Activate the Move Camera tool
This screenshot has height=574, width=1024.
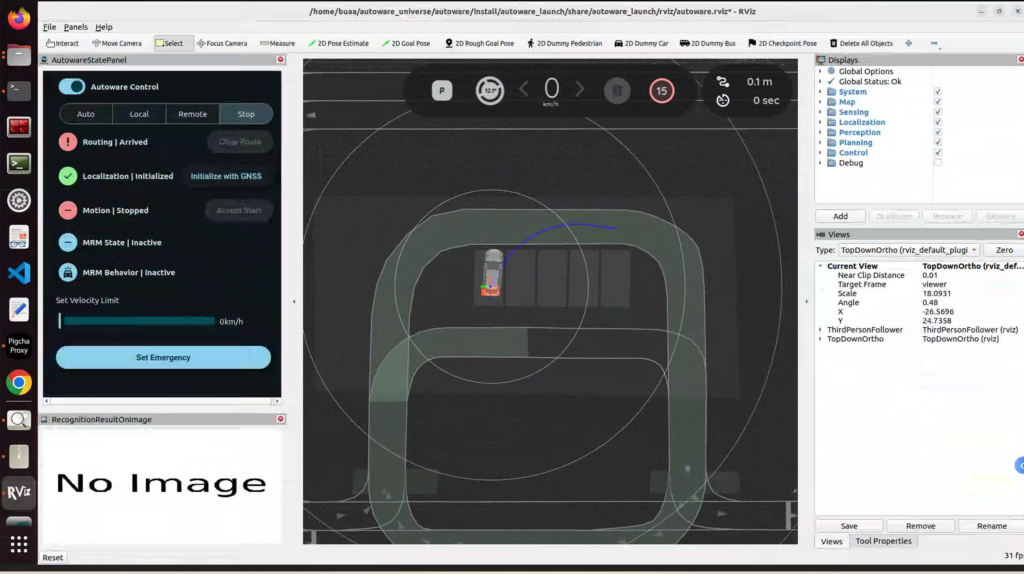(x=117, y=43)
